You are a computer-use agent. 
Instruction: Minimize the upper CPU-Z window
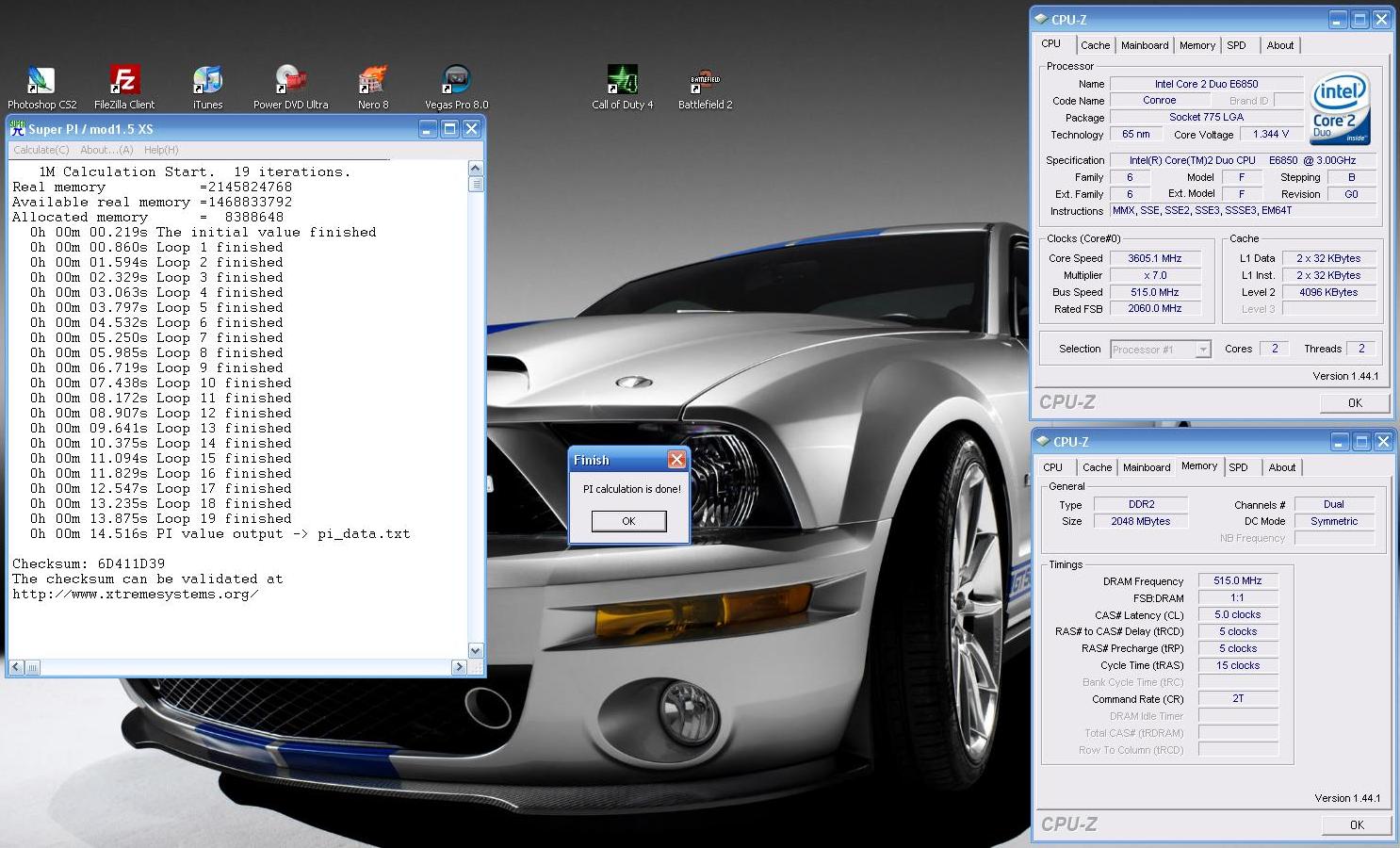(1338, 19)
